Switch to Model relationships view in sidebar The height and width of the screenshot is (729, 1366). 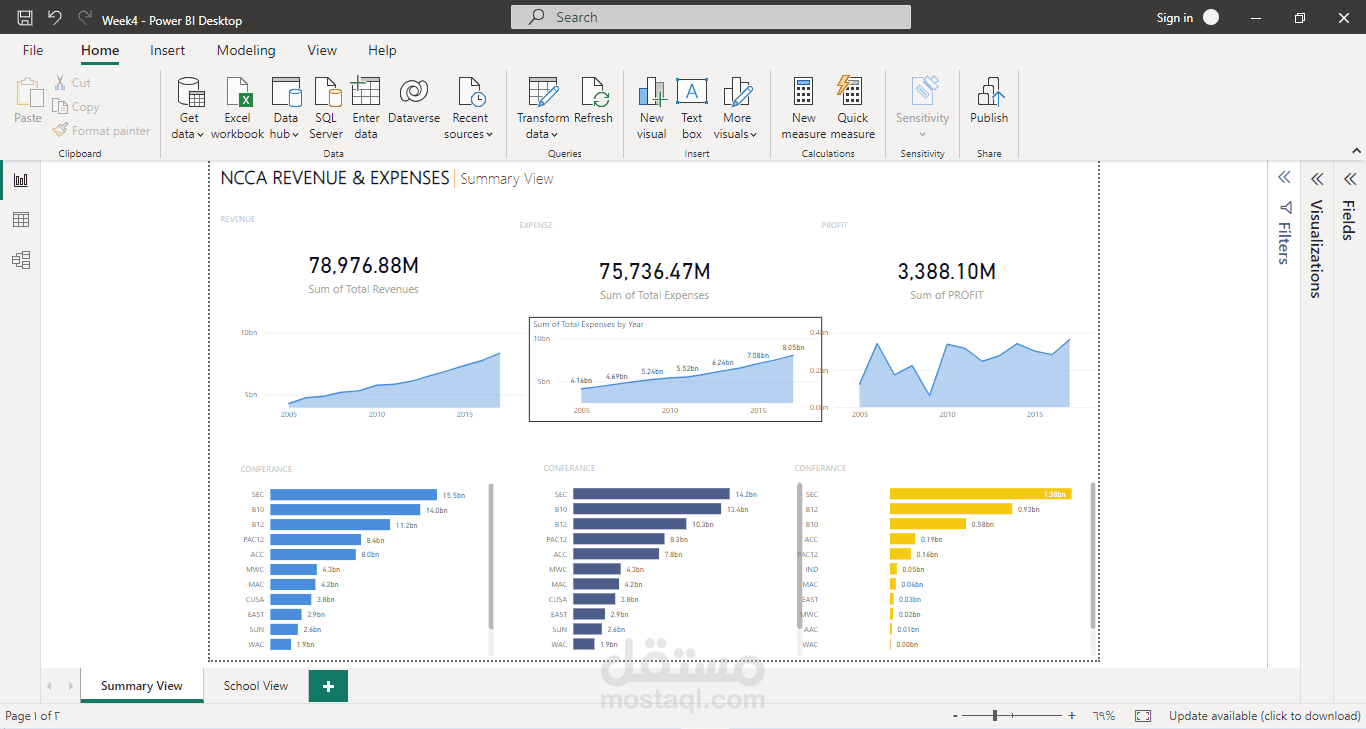[x=20, y=260]
